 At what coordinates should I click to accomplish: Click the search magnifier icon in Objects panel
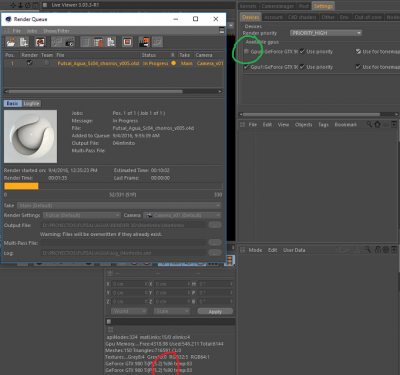pyautogui.click(x=369, y=124)
